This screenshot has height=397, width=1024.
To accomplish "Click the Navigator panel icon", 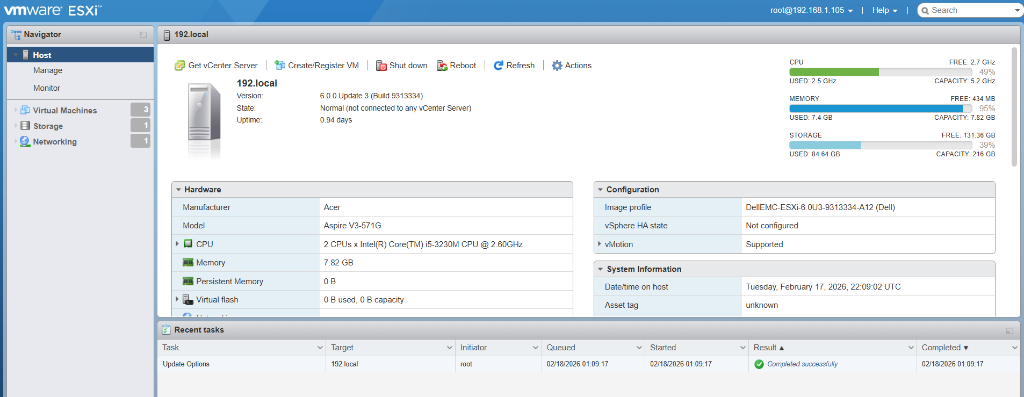I will click(x=16, y=34).
